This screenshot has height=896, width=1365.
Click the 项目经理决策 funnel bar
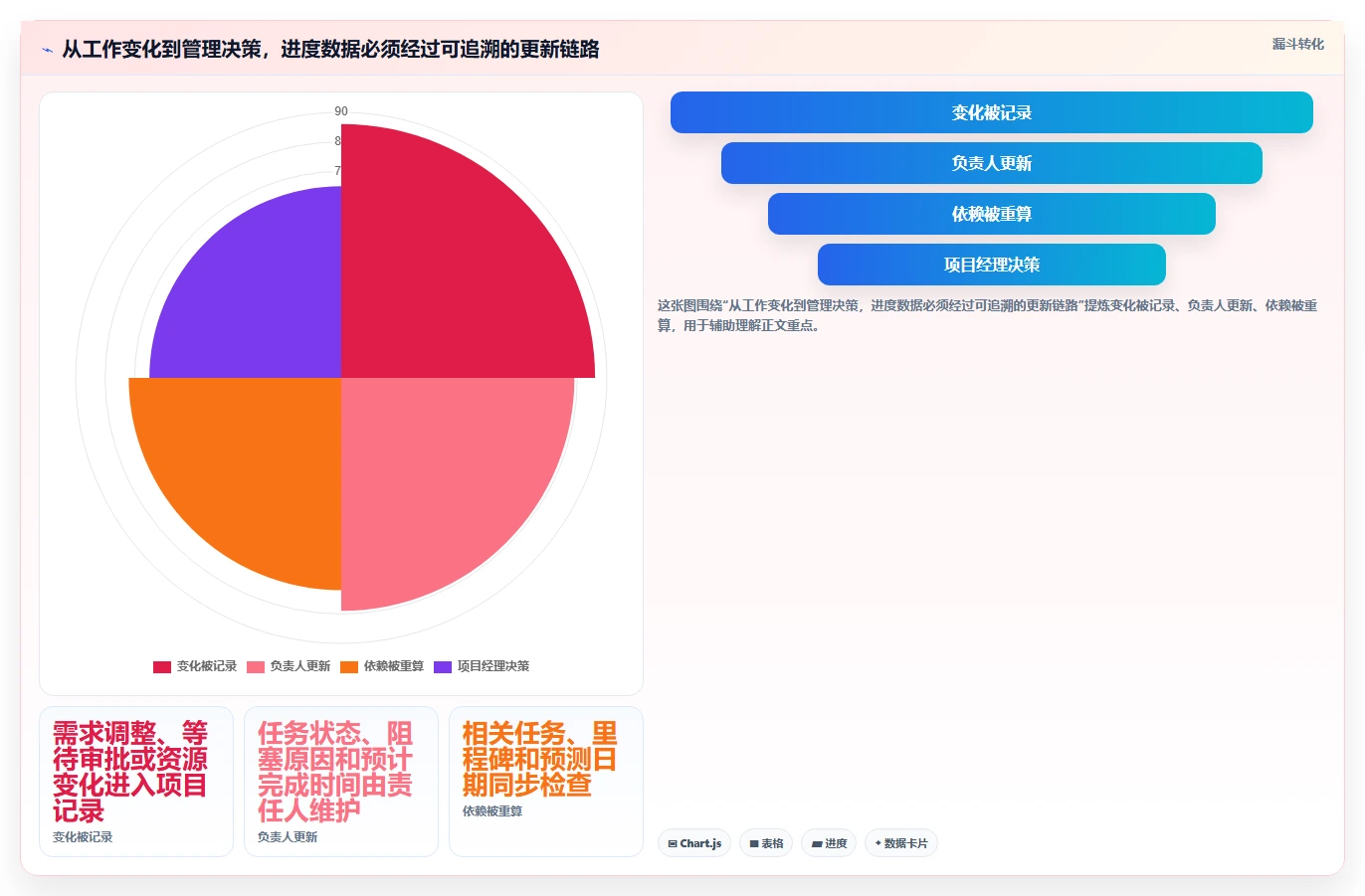coord(991,265)
